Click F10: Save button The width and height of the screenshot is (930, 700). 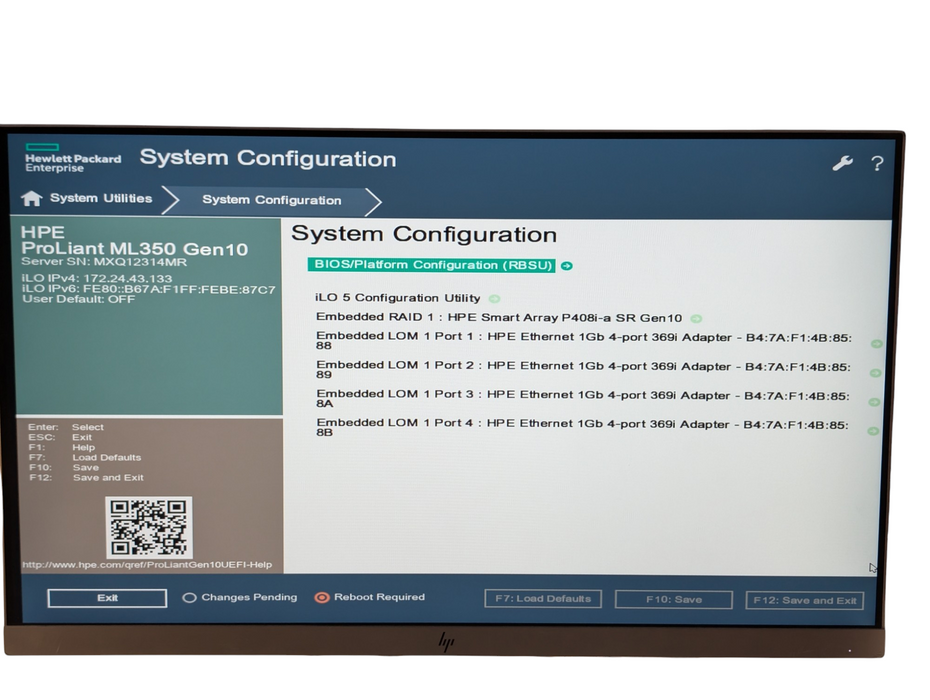coord(674,599)
